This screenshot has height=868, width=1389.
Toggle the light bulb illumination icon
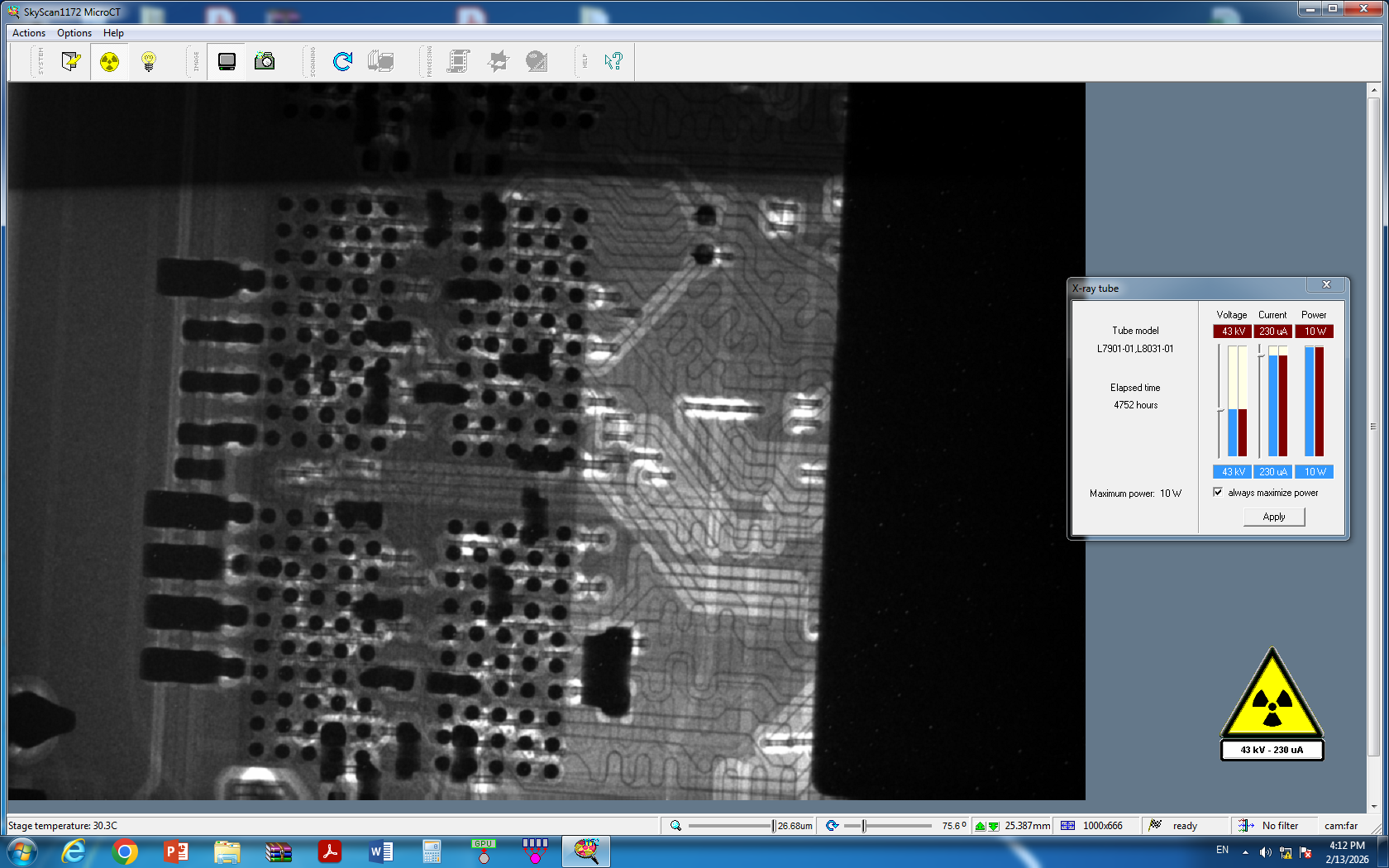point(149,61)
